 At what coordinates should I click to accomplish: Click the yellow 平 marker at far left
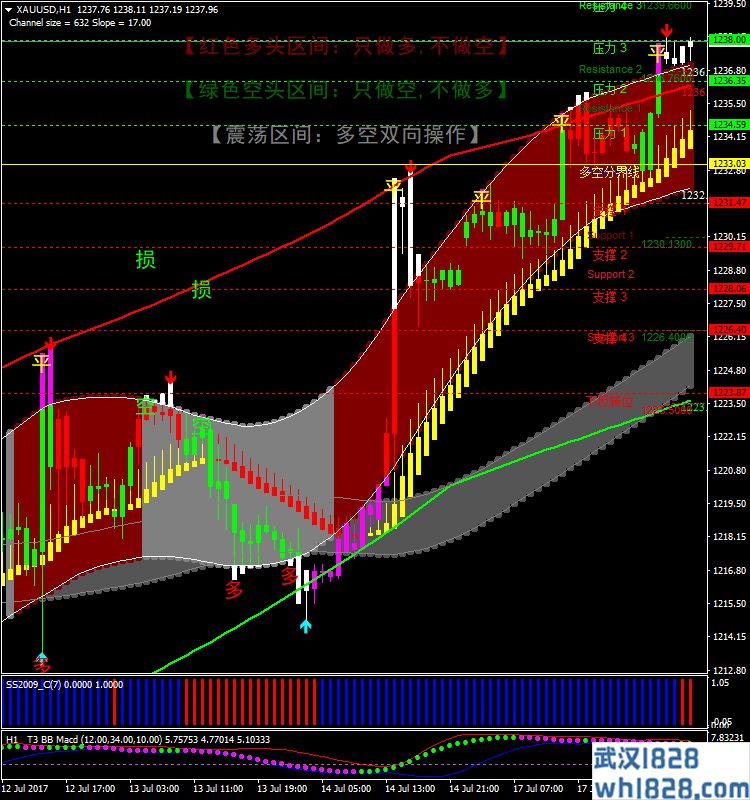coord(41,360)
